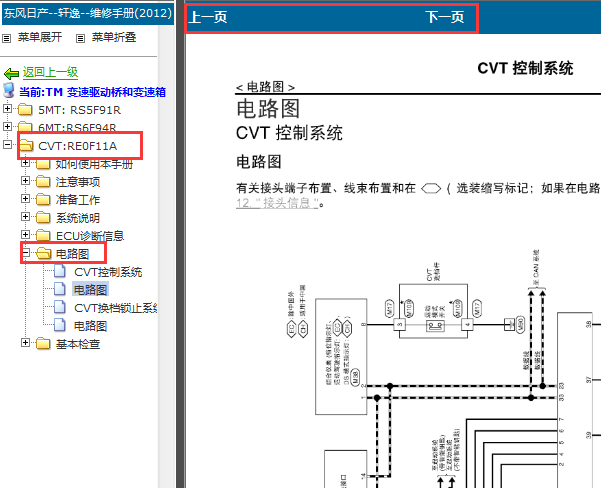
Task: Click the 东风日产--轩逸--维修手册(2012) title
Action: click(88, 14)
